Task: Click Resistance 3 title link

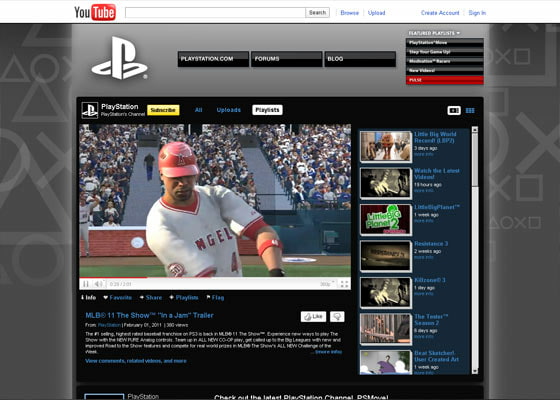Action: tap(431, 244)
